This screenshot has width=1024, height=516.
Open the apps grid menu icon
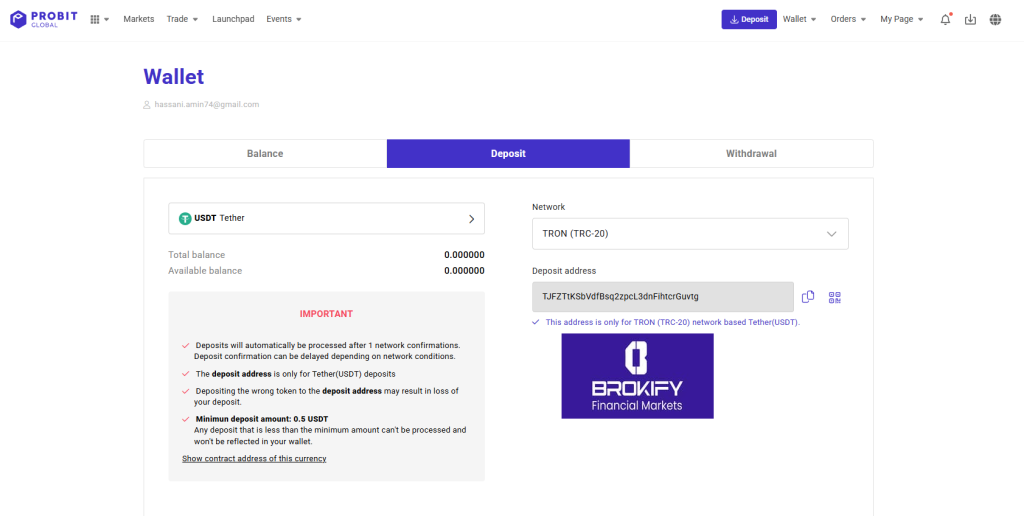[x=95, y=19]
